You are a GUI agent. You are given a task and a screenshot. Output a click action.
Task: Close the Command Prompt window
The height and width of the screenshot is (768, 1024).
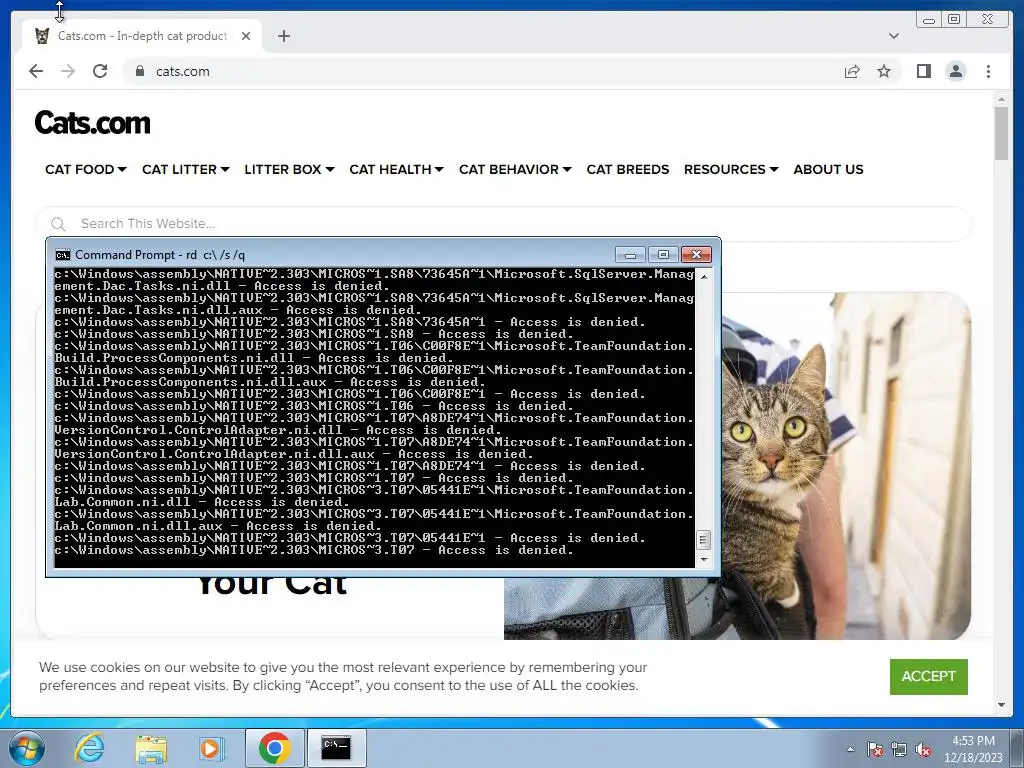pyautogui.click(x=696, y=255)
